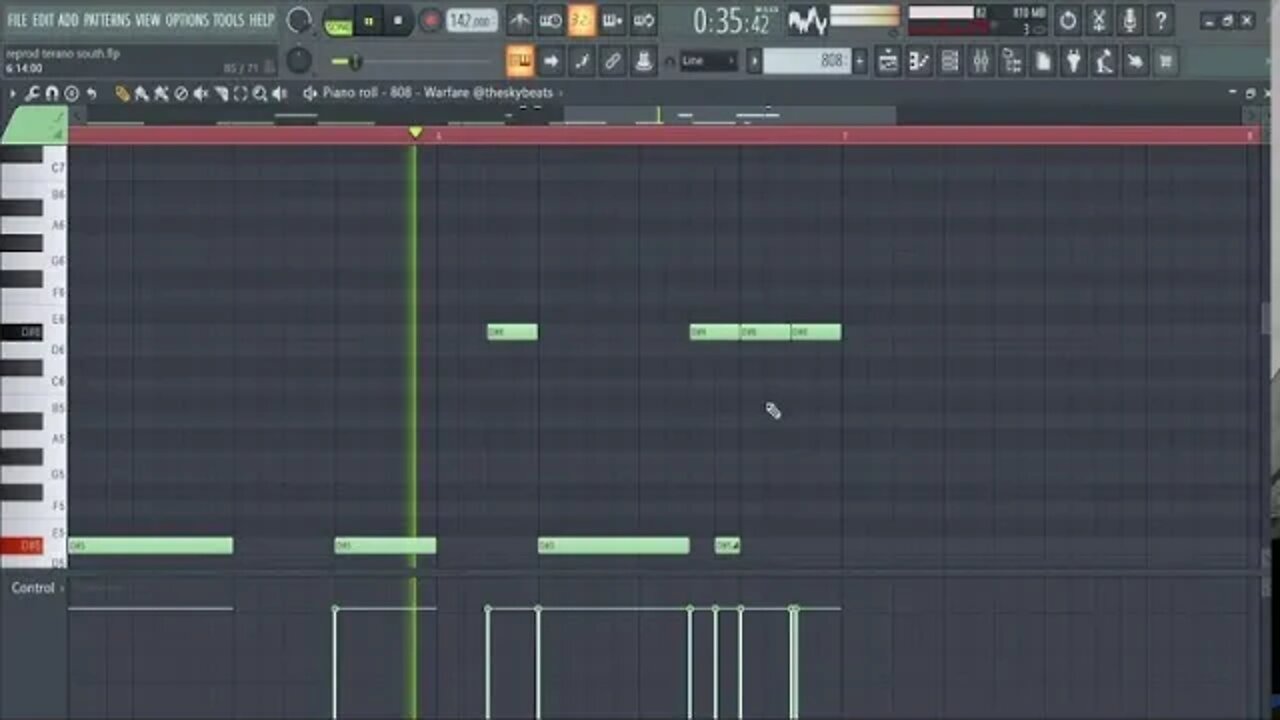Select the Draw pencil tool
Image resolution: width=1280 pixels, height=720 pixels.
tap(122, 93)
